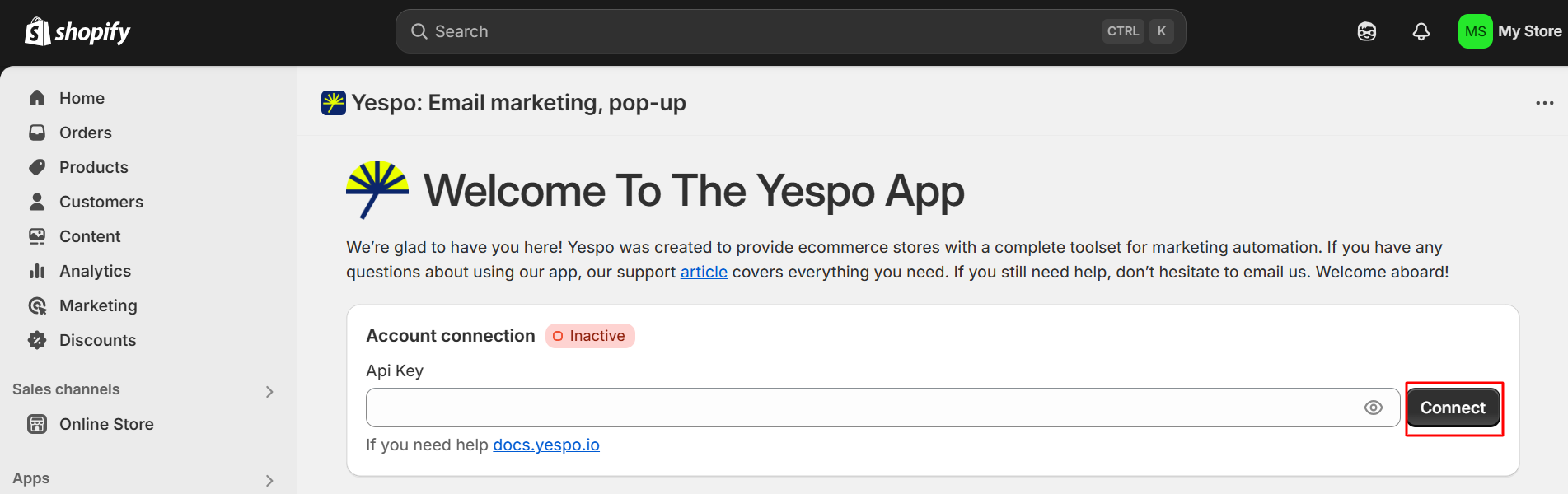
Task: Click the Analytics bar chart icon
Action: click(x=37, y=271)
